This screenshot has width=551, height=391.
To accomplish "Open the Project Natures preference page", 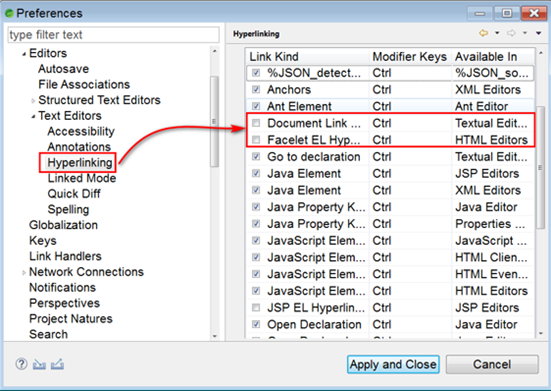I will (71, 319).
